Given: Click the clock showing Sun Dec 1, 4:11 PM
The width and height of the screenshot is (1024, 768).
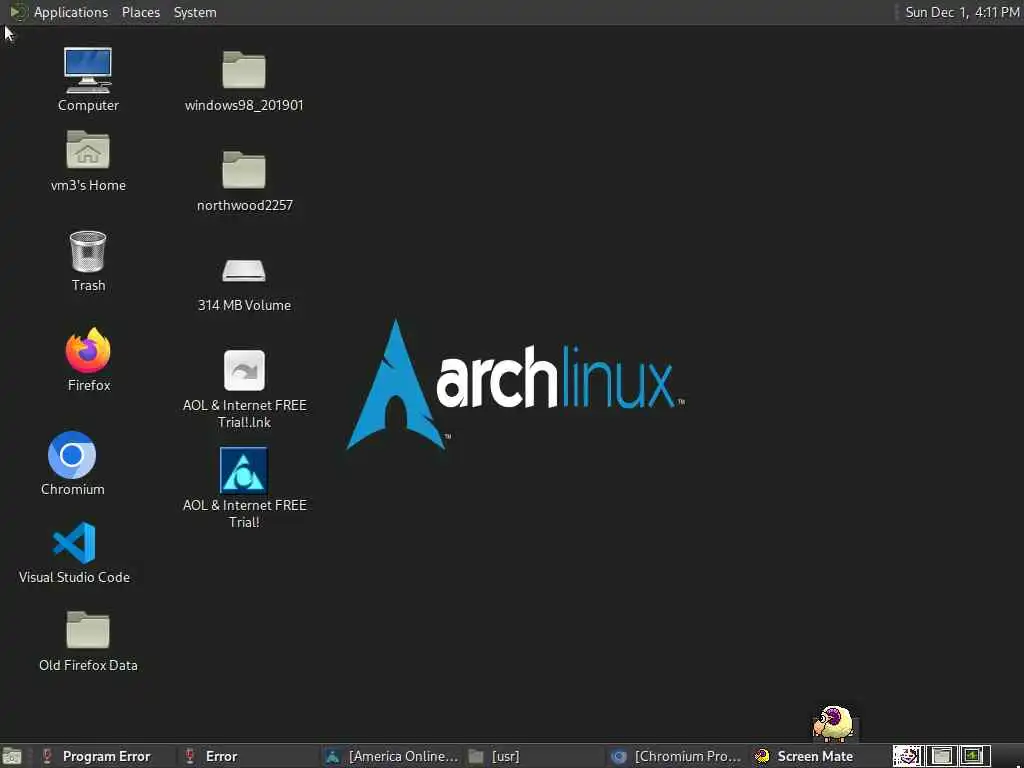Looking at the screenshot, I should click(x=961, y=12).
